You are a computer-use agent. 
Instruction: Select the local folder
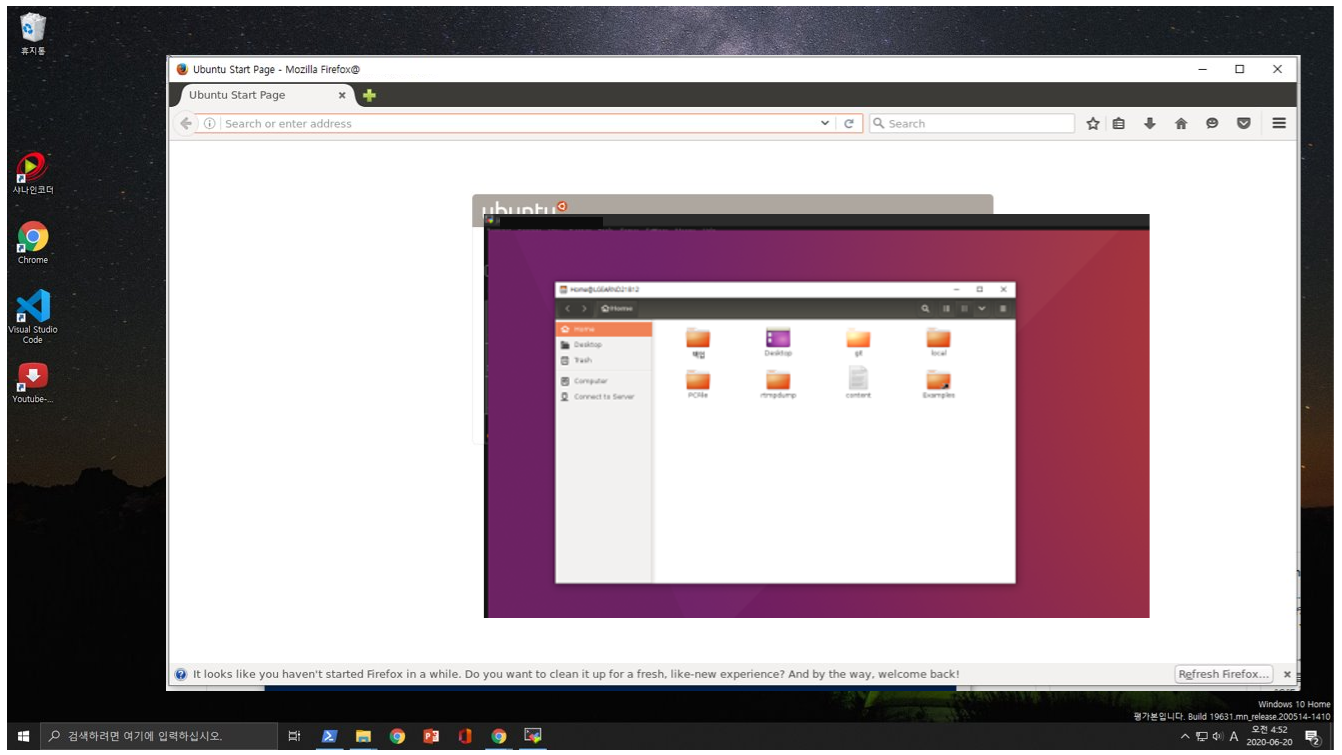click(938, 342)
